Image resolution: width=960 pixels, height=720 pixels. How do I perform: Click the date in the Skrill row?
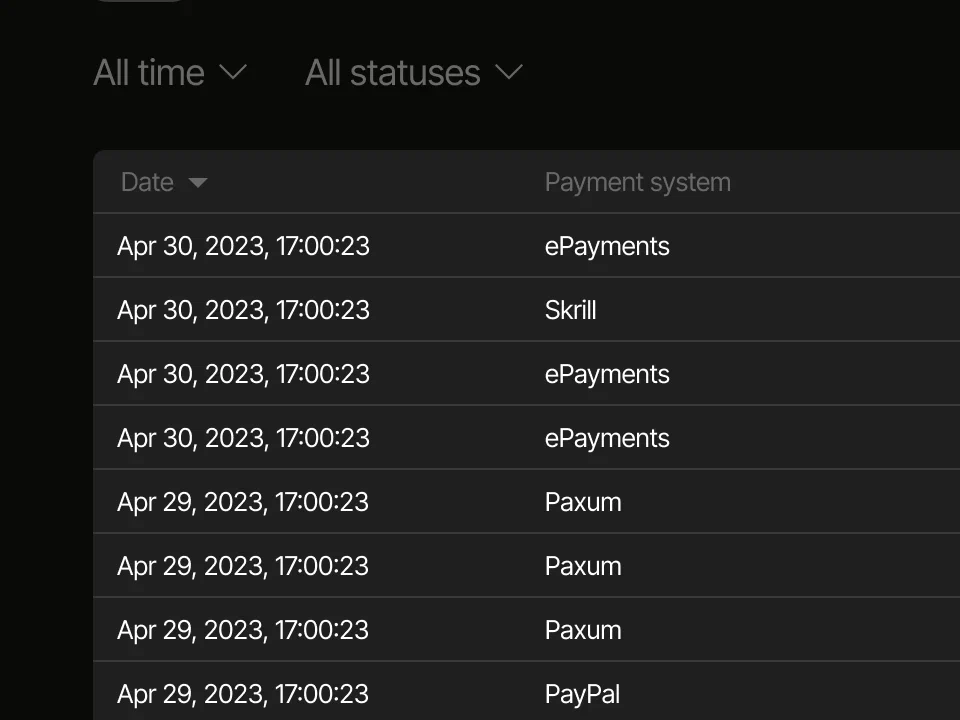[243, 310]
